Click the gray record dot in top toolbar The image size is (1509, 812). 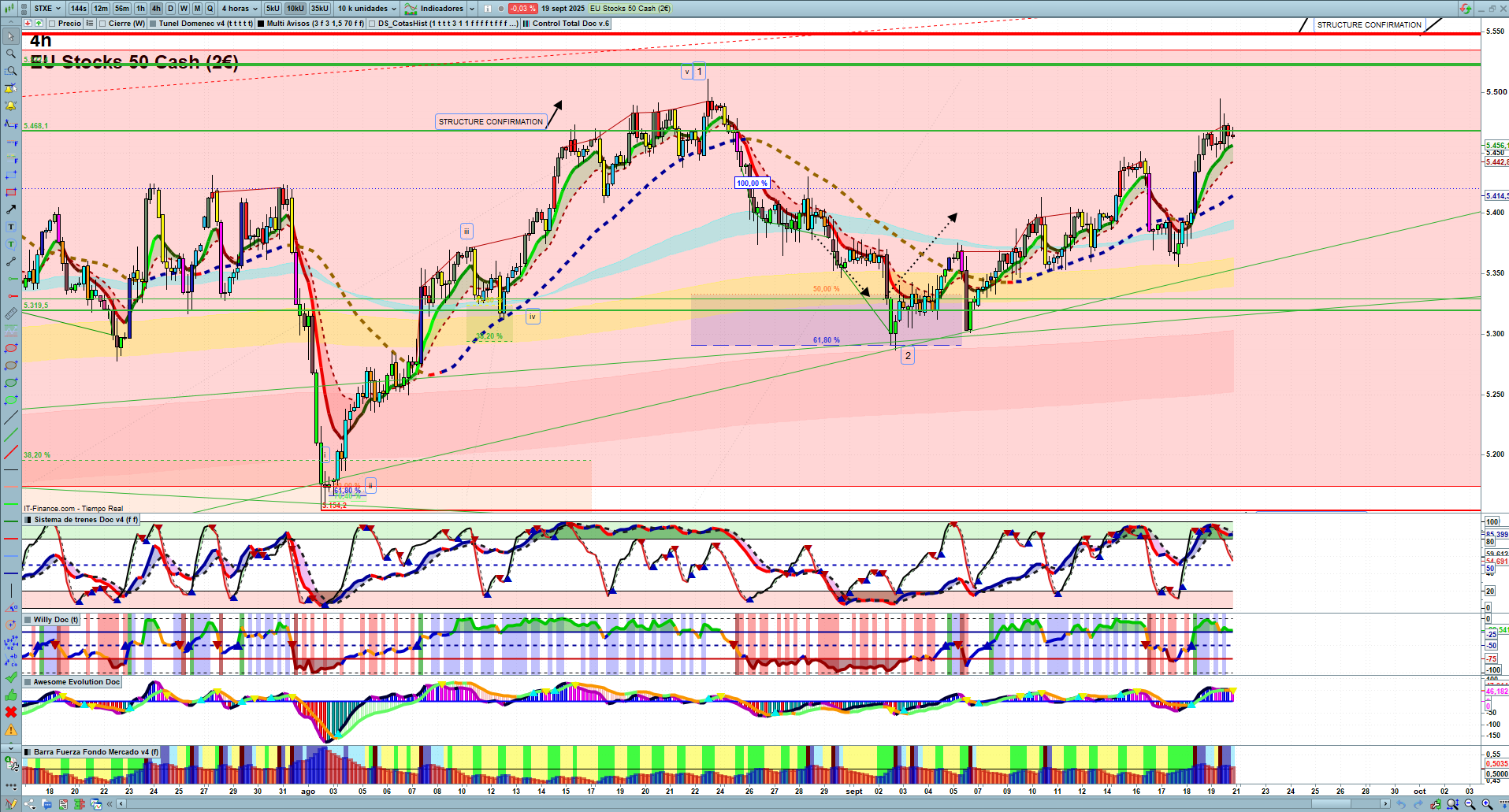[x=500, y=9]
